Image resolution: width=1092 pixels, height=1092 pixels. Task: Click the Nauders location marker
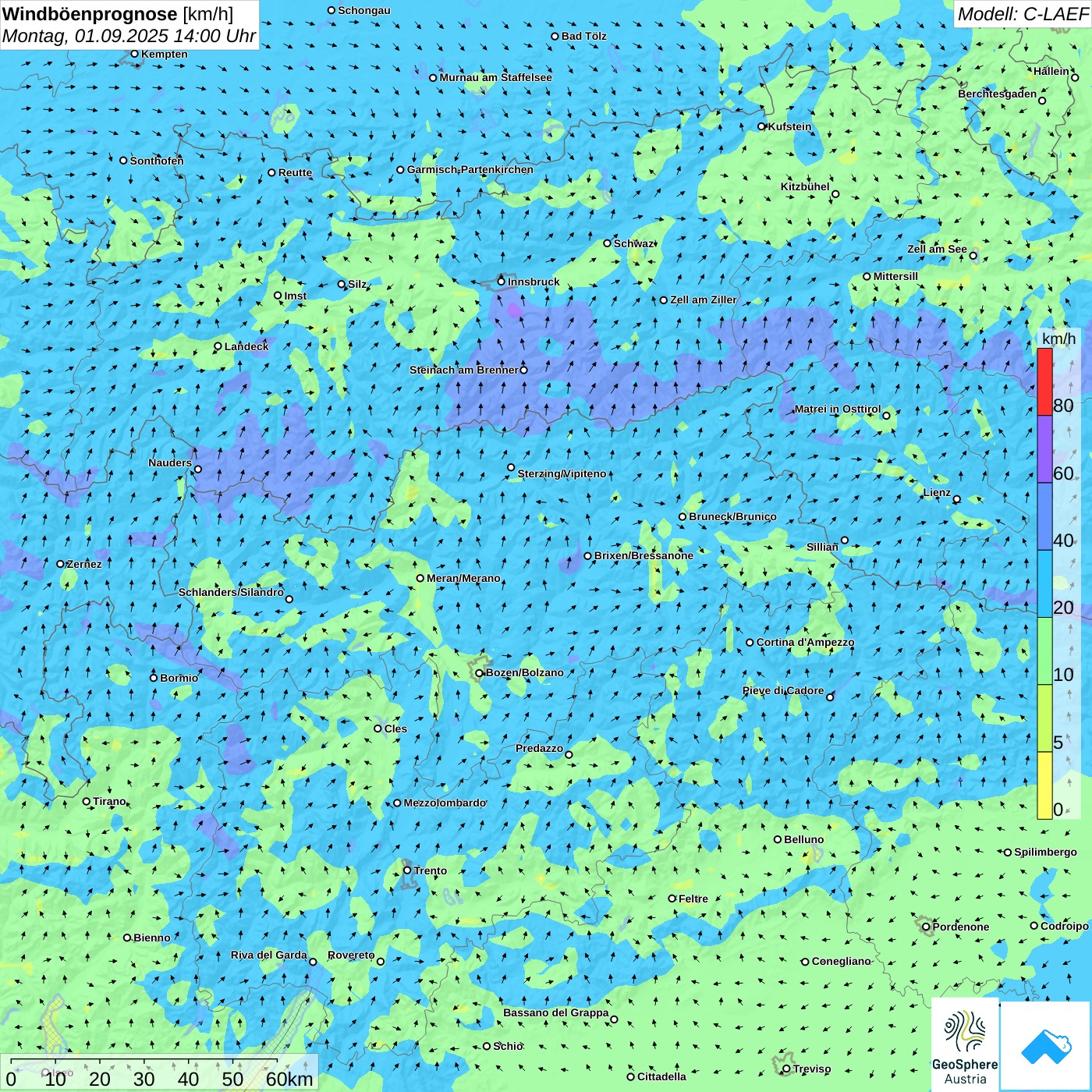pyautogui.click(x=198, y=470)
